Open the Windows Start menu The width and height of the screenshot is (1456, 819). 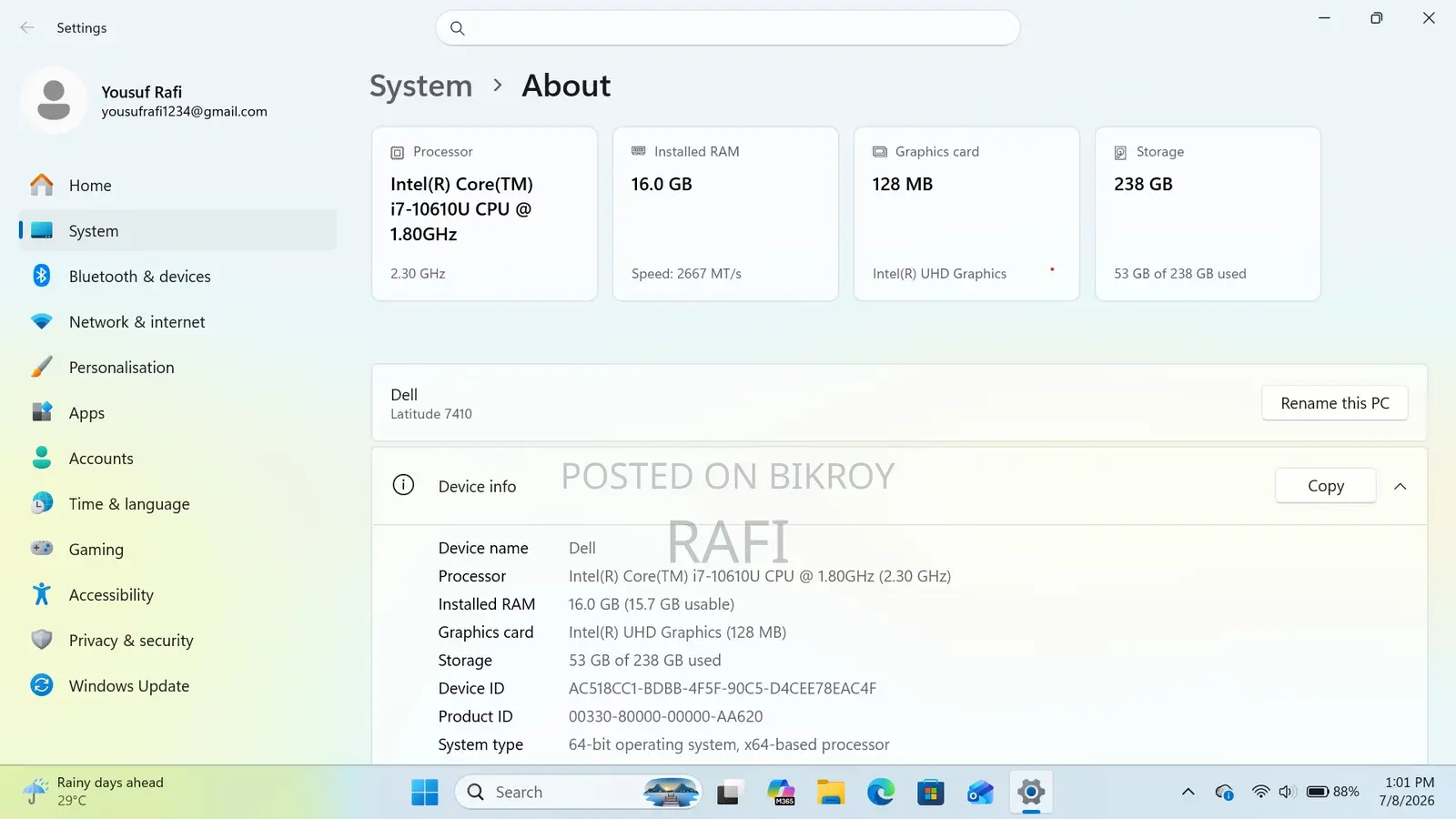pyautogui.click(x=425, y=793)
